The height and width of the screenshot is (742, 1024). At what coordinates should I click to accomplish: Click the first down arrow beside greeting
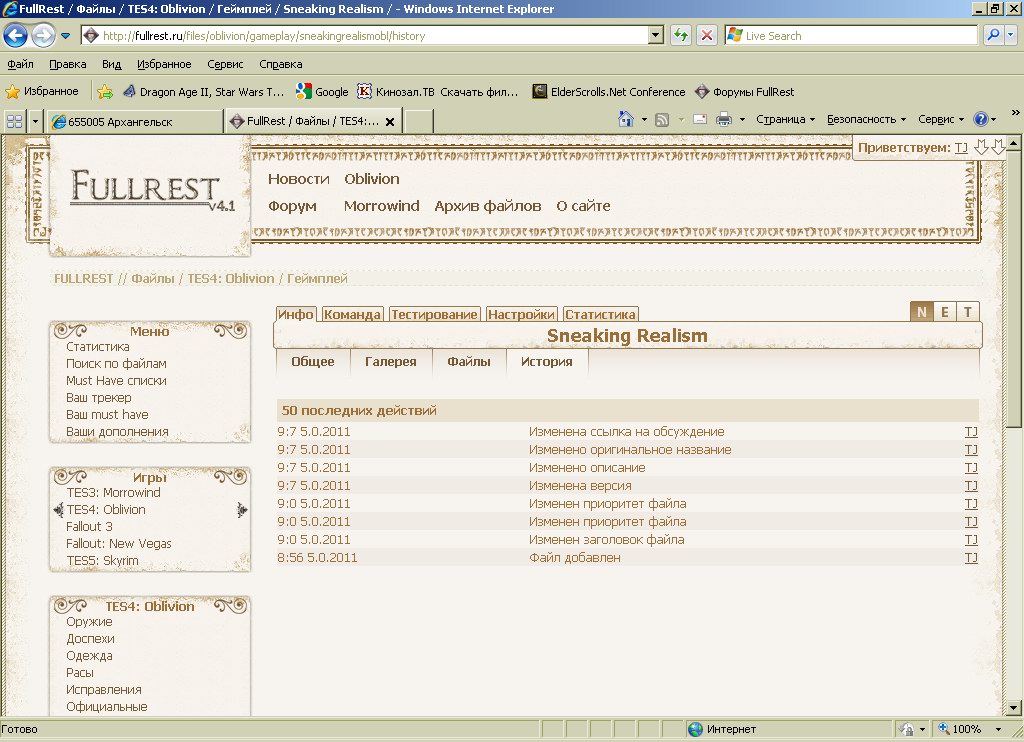pos(981,148)
